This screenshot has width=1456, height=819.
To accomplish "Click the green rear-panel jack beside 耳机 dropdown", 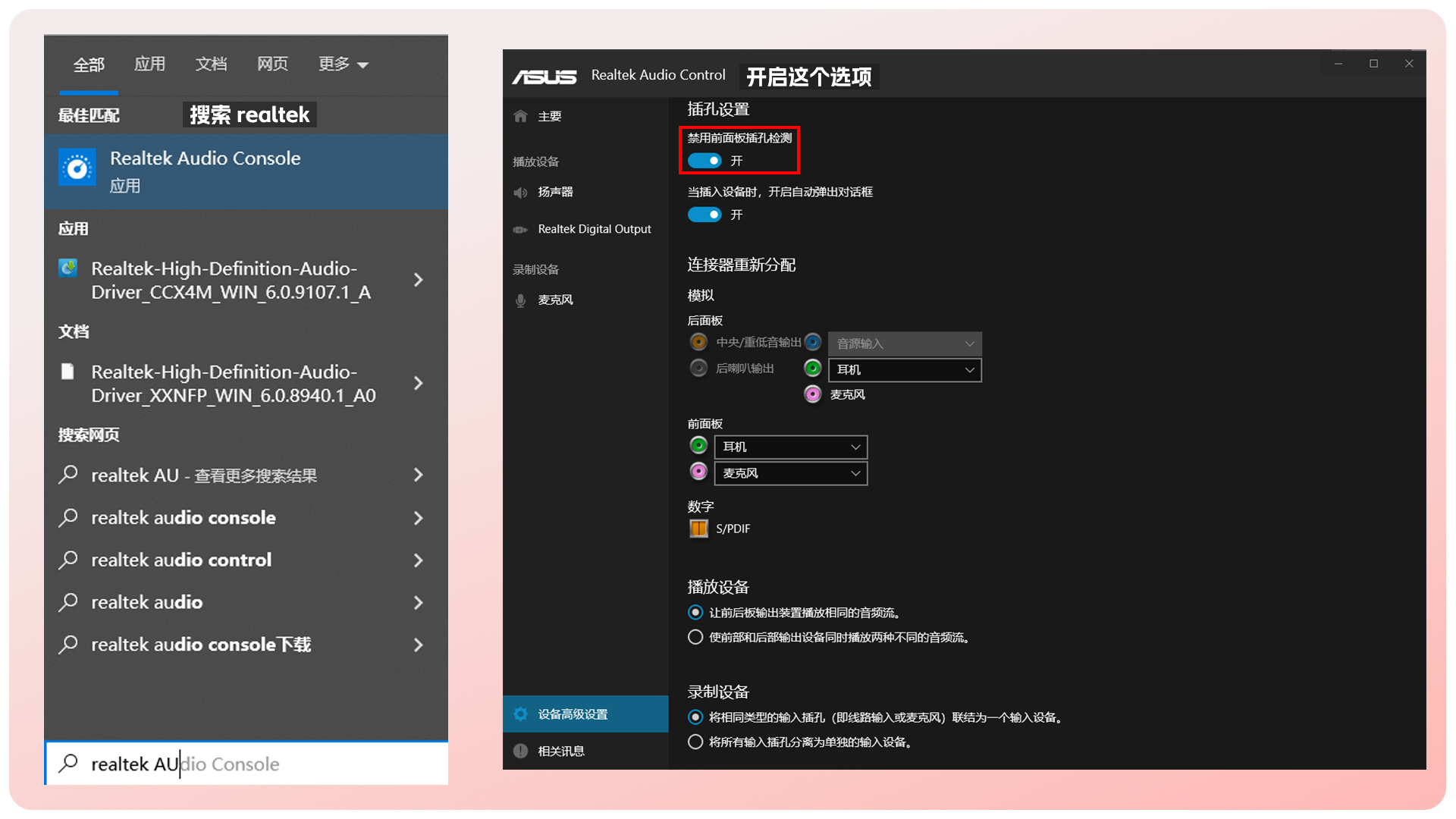I will pyautogui.click(x=813, y=369).
